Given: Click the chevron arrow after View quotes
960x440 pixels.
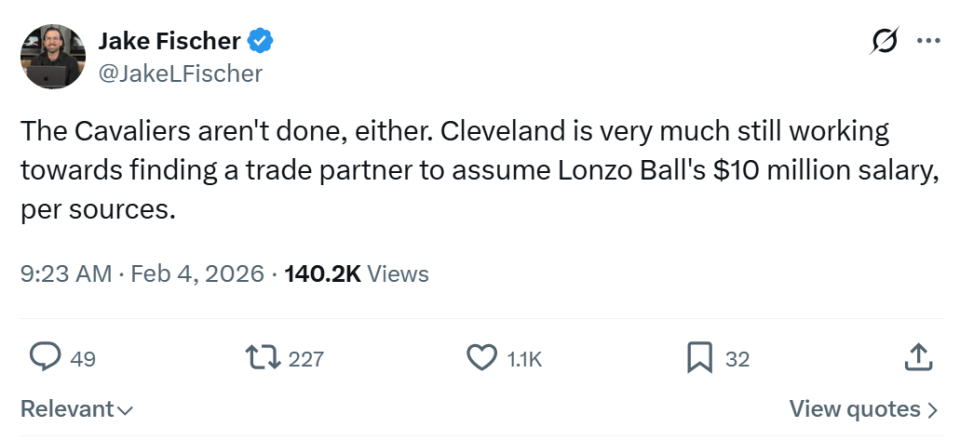Looking at the screenshot, I should coord(932,409).
